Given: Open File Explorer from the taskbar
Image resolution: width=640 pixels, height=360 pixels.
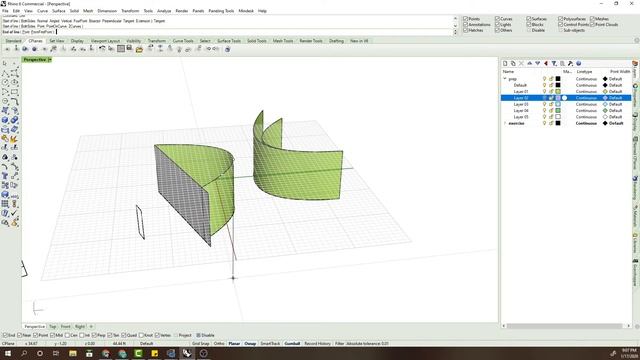Looking at the screenshot, I should [x=73, y=353].
